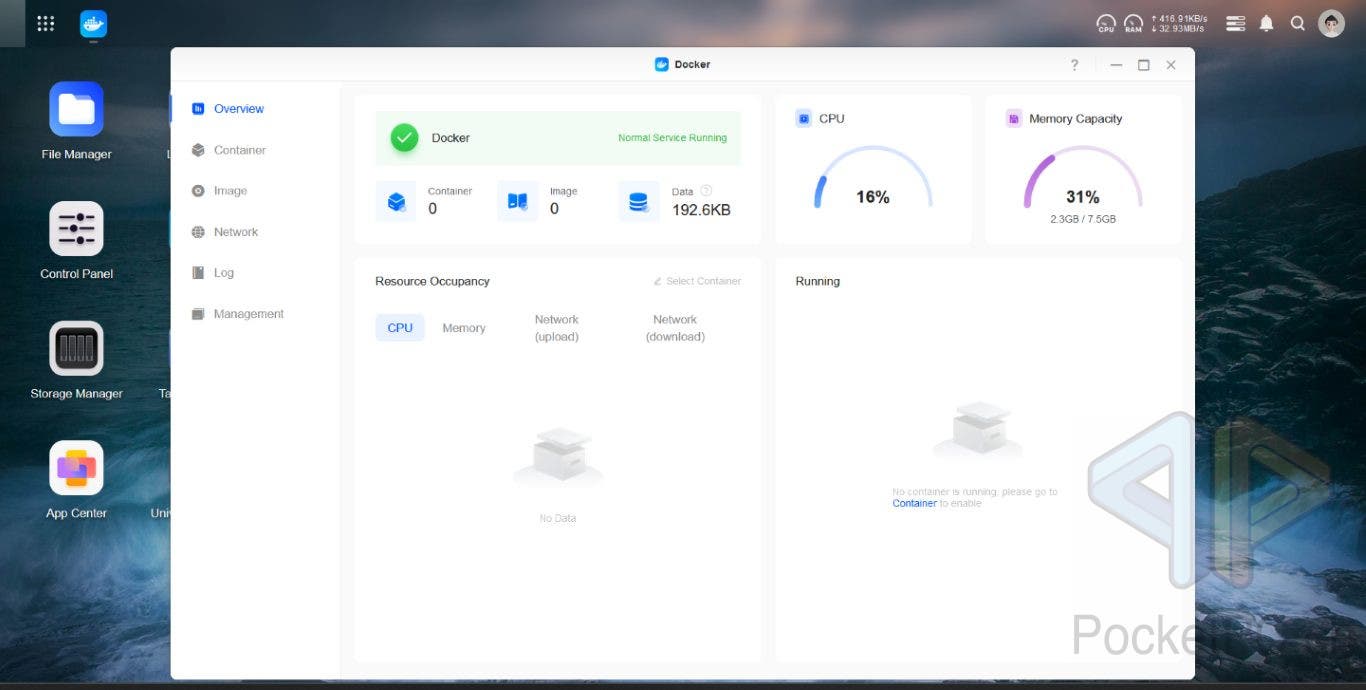Click the RAM monitor icon in top bar
This screenshot has width=1366, height=690.
pyautogui.click(x=1133, y=23)
